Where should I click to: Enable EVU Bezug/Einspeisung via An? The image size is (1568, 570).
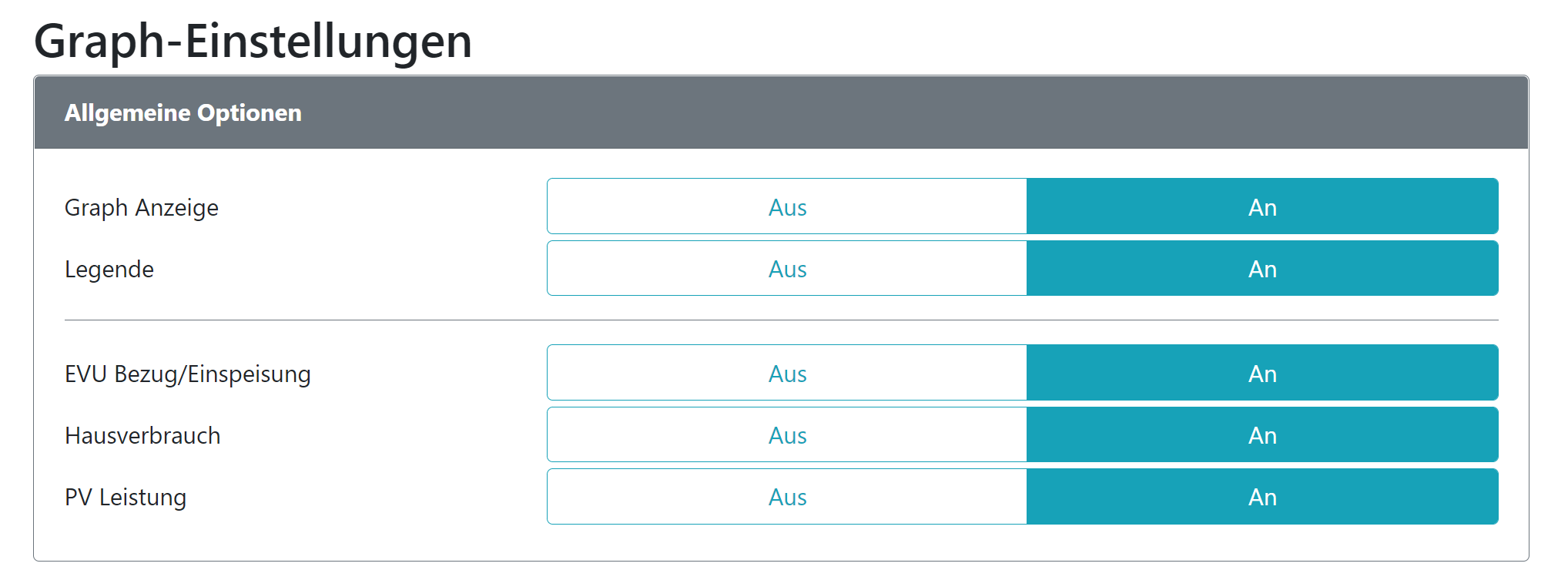1262,373
